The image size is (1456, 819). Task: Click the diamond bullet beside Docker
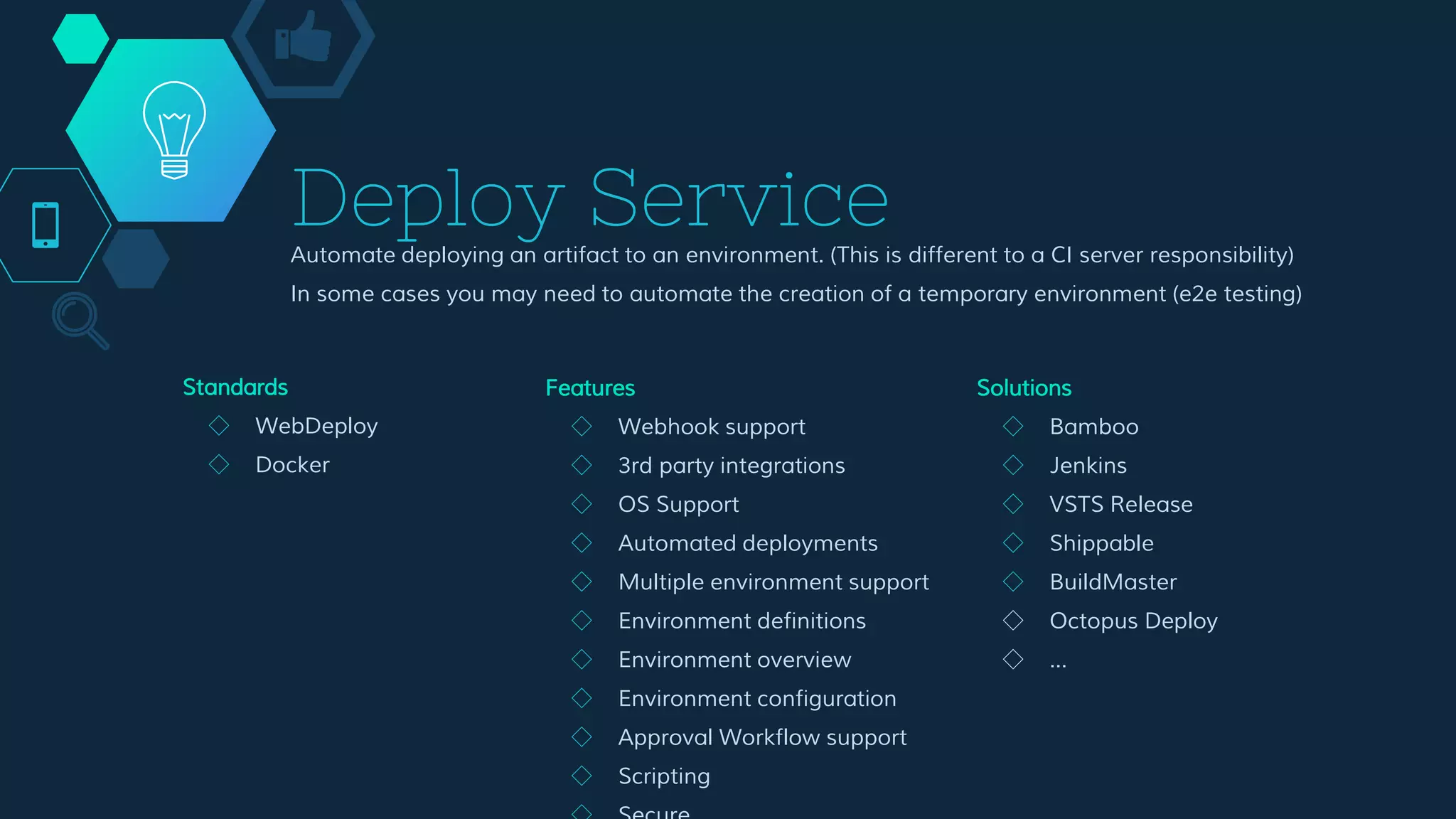pyautogui.click(x=219, y=465)
